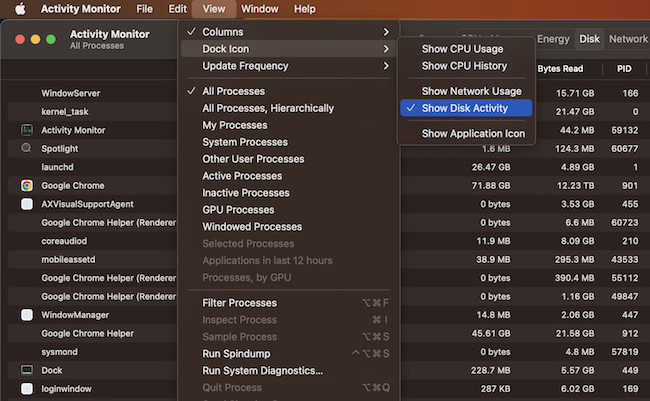
Task: Open the File menu
Action: (x=144, y=9)
